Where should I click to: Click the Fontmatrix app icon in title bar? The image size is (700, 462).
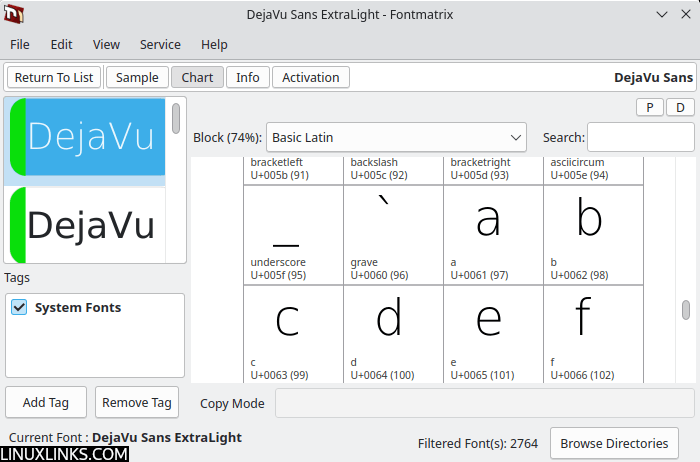coord(14,14)
